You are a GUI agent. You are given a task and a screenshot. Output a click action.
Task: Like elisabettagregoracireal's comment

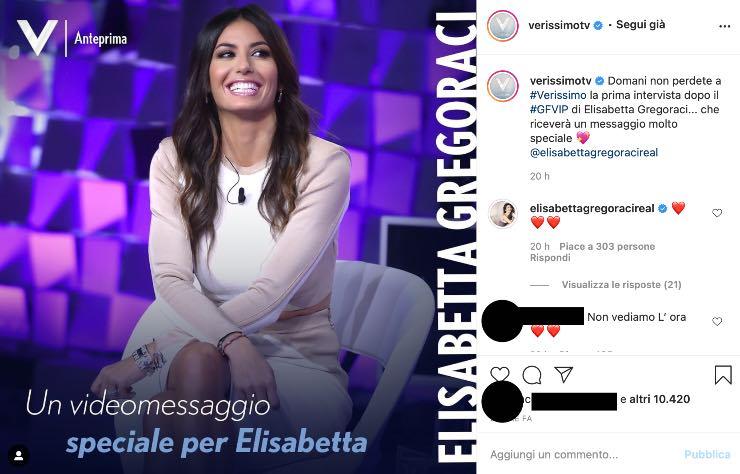[717, 213]
